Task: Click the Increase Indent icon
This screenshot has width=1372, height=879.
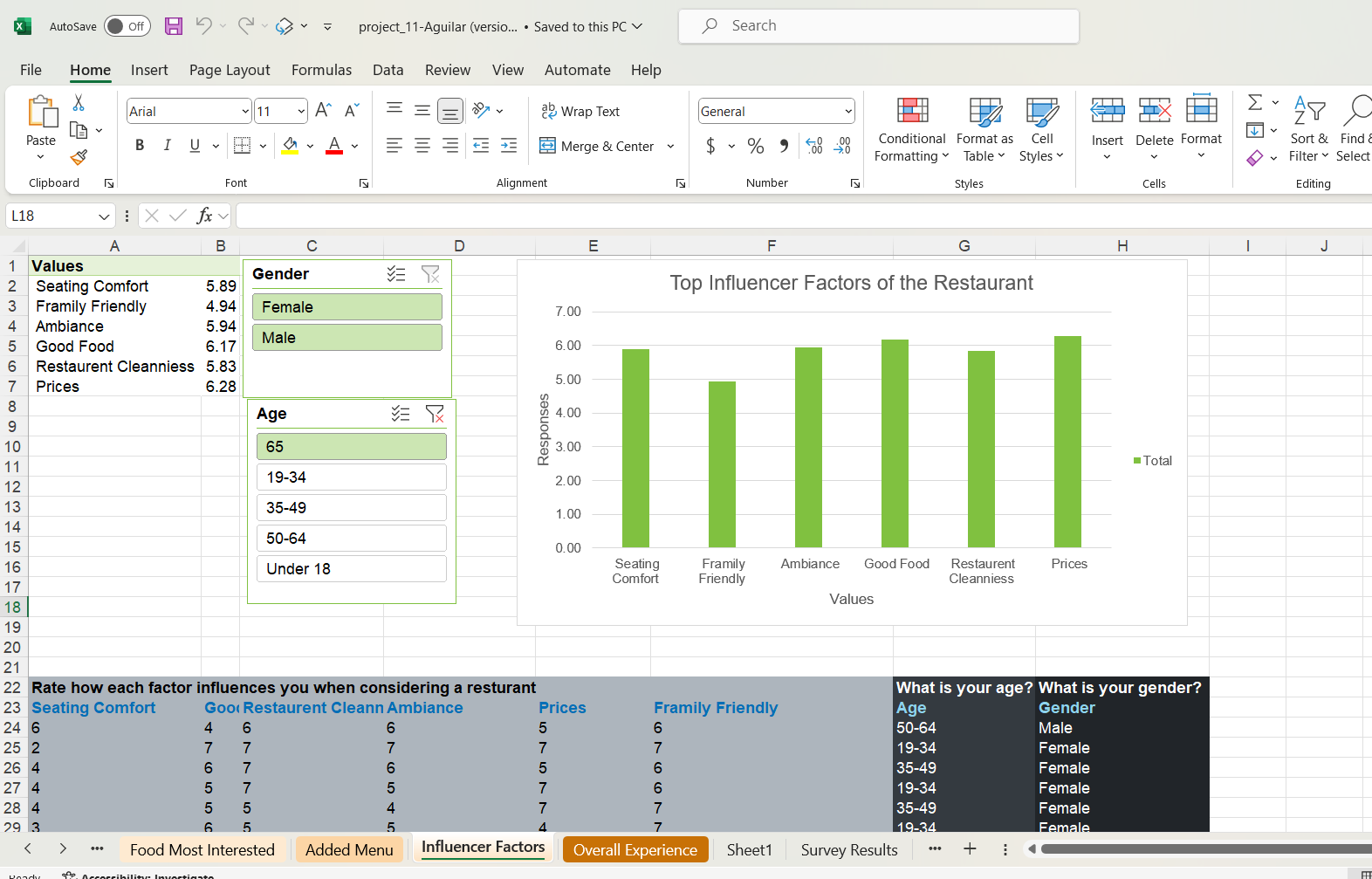Action: click(x=509, y=146)
